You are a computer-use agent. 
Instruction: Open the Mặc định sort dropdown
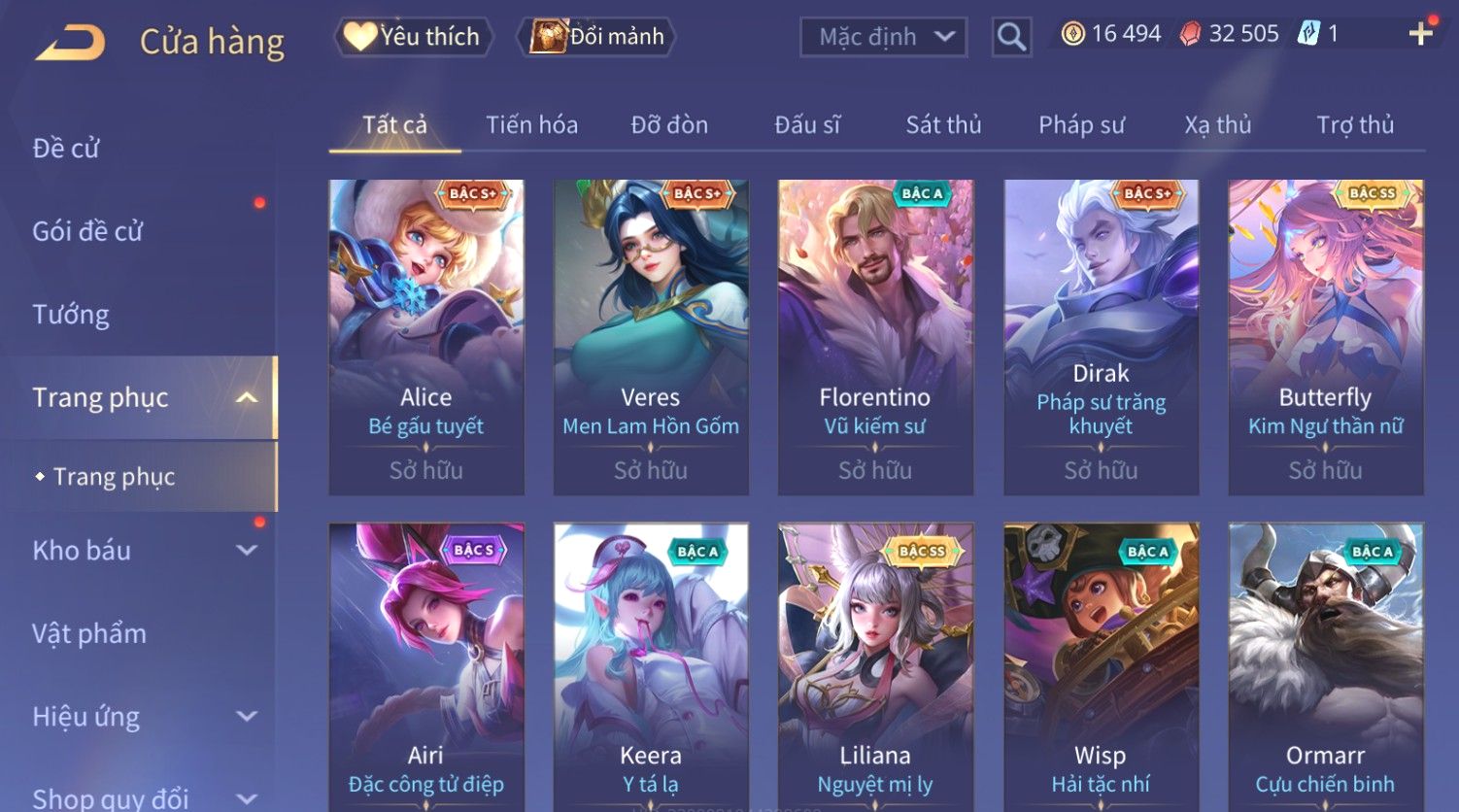click(x=884, y=38)
